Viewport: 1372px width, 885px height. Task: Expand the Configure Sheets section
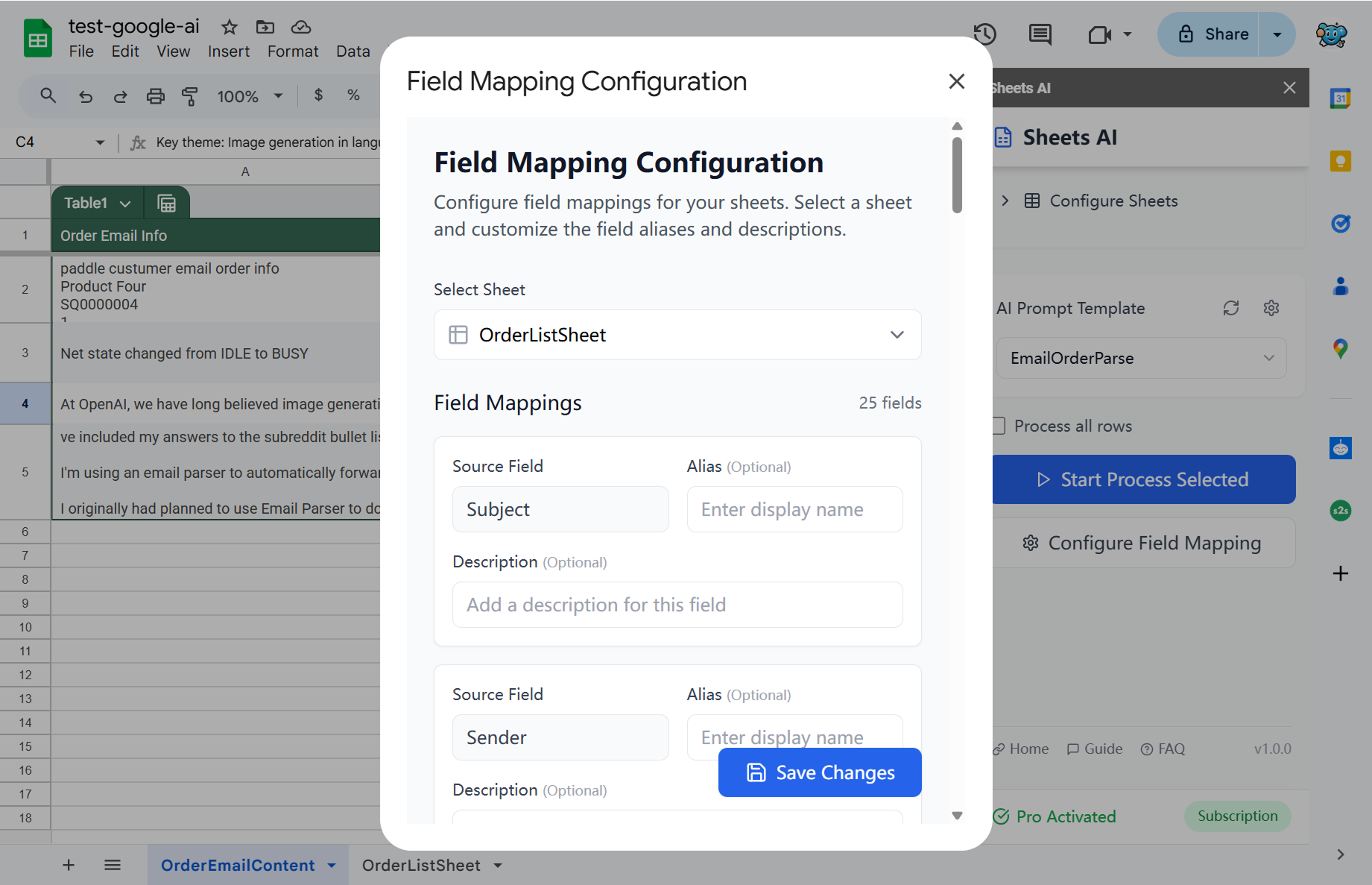(x=1005, y=201)
